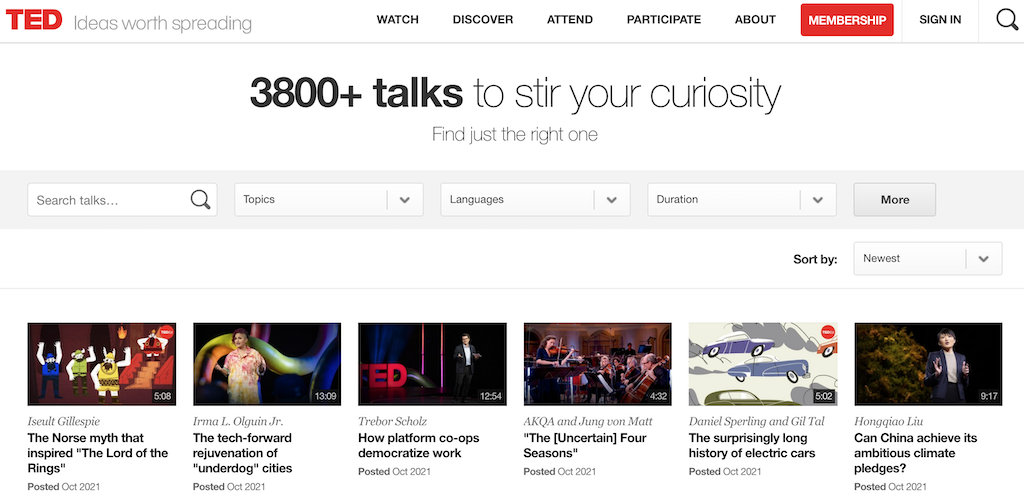The image size is (1024, 499).
Task: Click the "3800+ talks" heading
Action: click(357, 93)
